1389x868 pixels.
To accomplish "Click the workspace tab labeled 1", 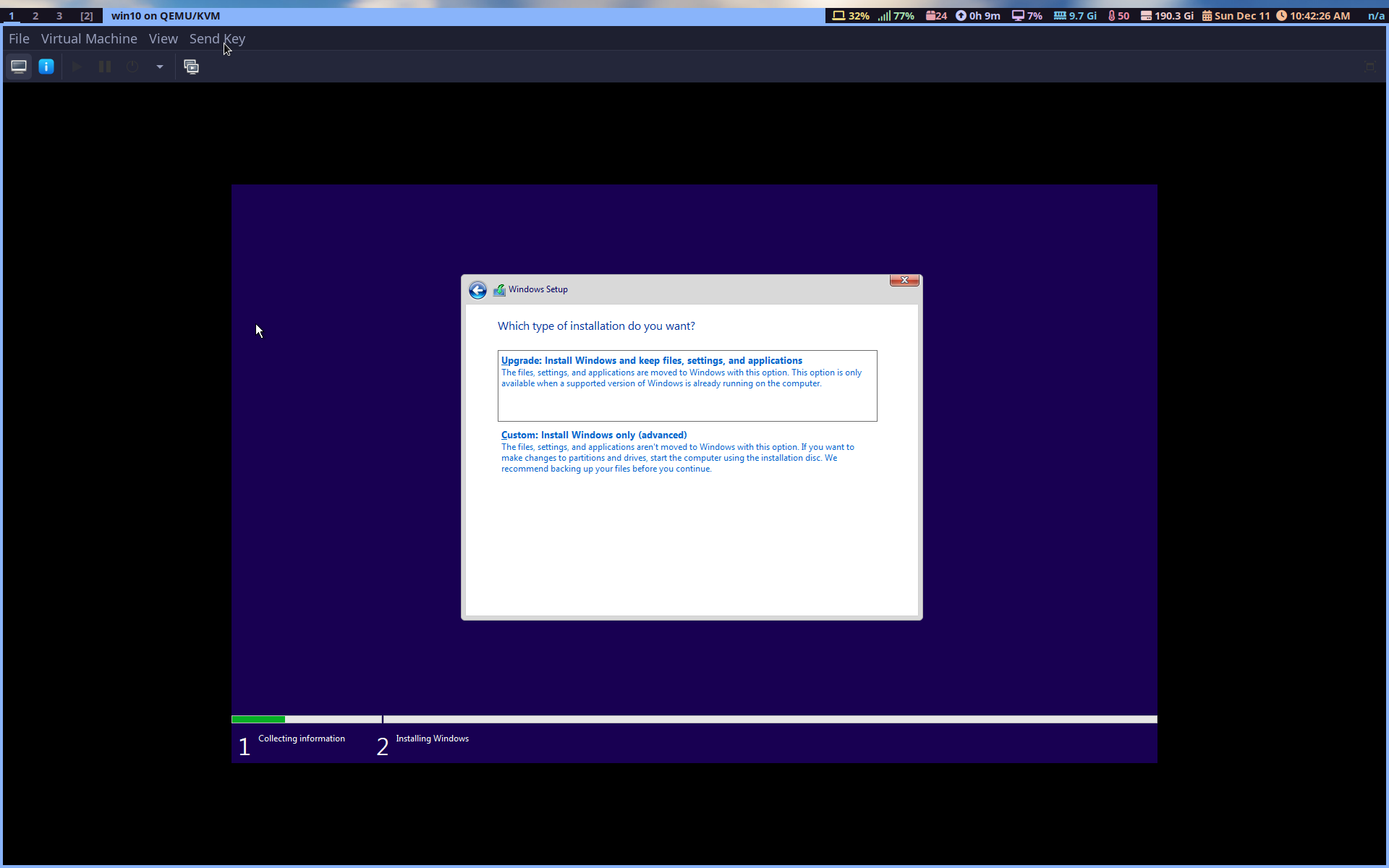I will [x=11, y=15].
